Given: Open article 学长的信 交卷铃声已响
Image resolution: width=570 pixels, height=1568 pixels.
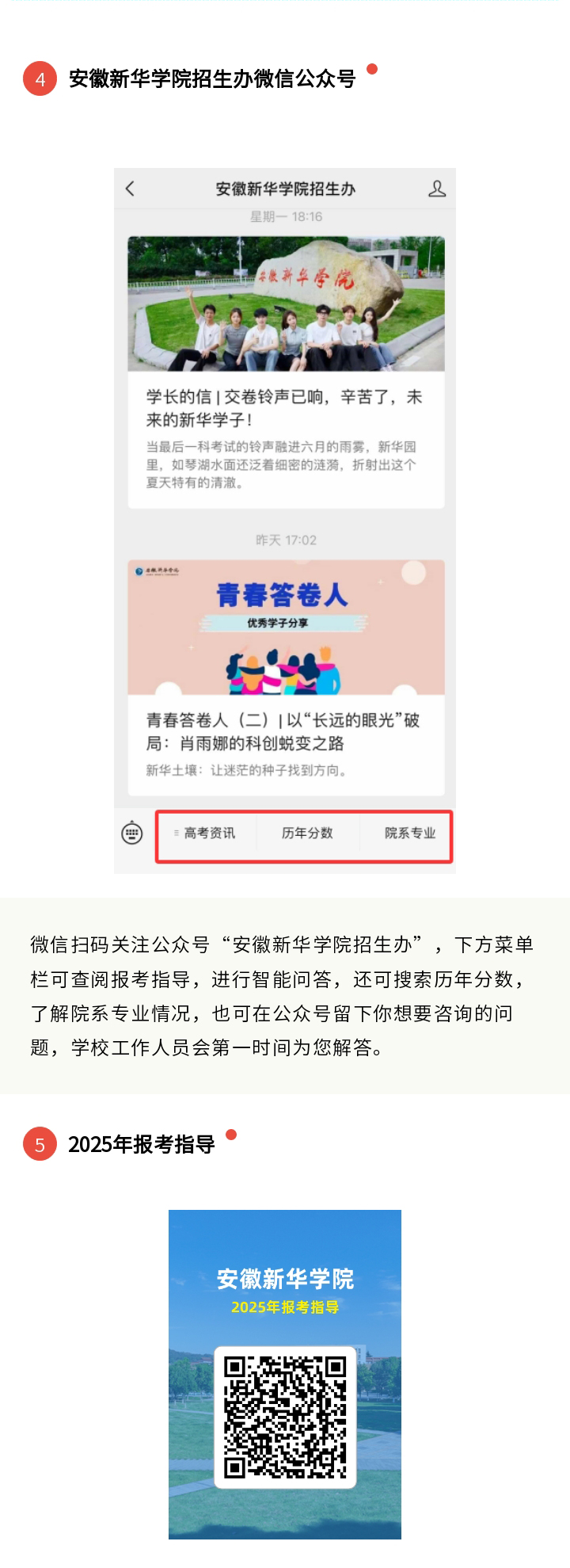Looking at the screenshot, I should (x=284, y=408).
